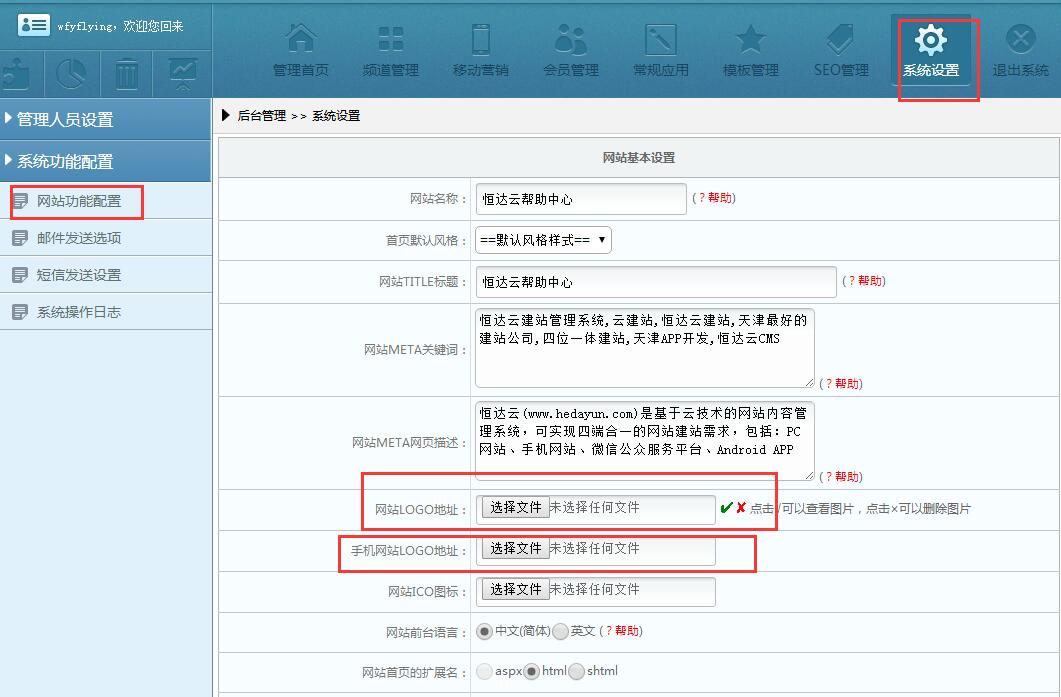This screenshot has width=1061, height=697.
Task: Open 首页默认风格 style dropdown
Action: pyautogui.click(x=543, y=240)
